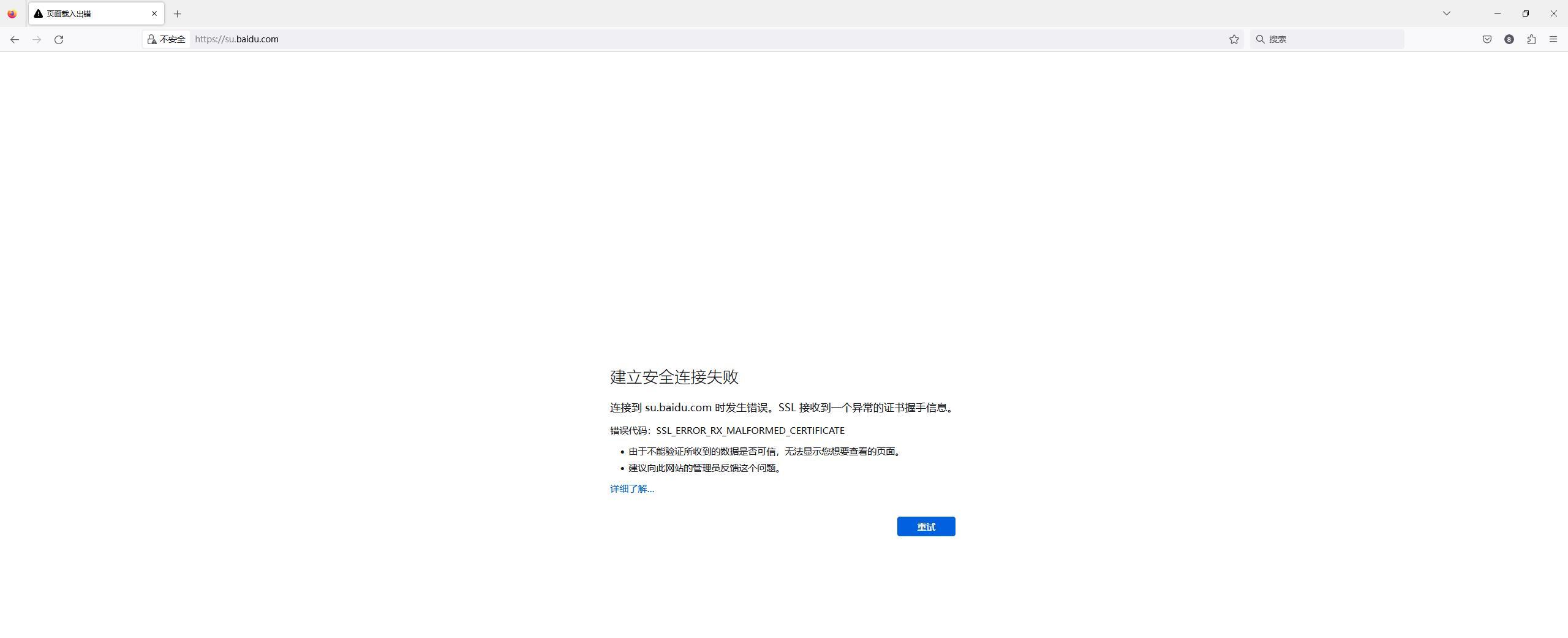Open the hamburger application menu
The height and width of the screenshot is (638, 1568).
(x=1553, y=39)
